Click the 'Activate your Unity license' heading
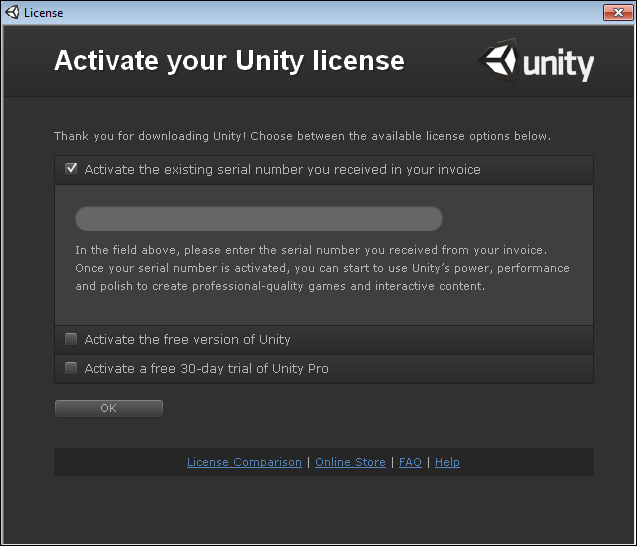Viewport: 637px width, 546px height. click(230, 61)
